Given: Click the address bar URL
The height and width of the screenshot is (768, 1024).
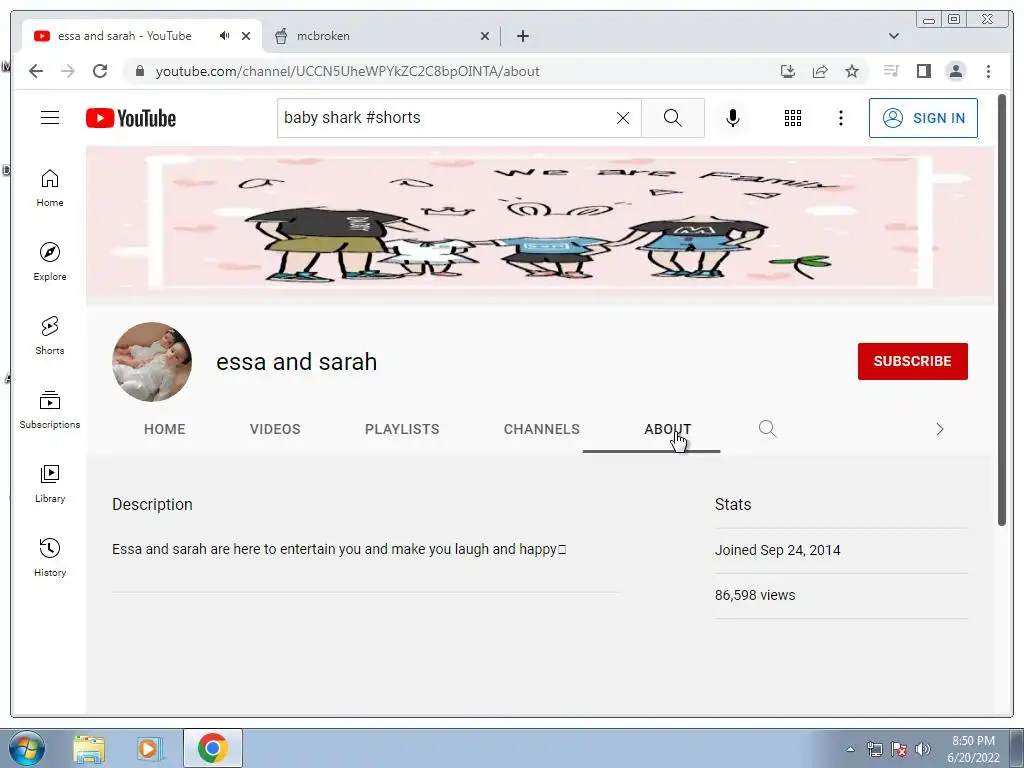Looking at the screenshot, I should click(347, 71).
